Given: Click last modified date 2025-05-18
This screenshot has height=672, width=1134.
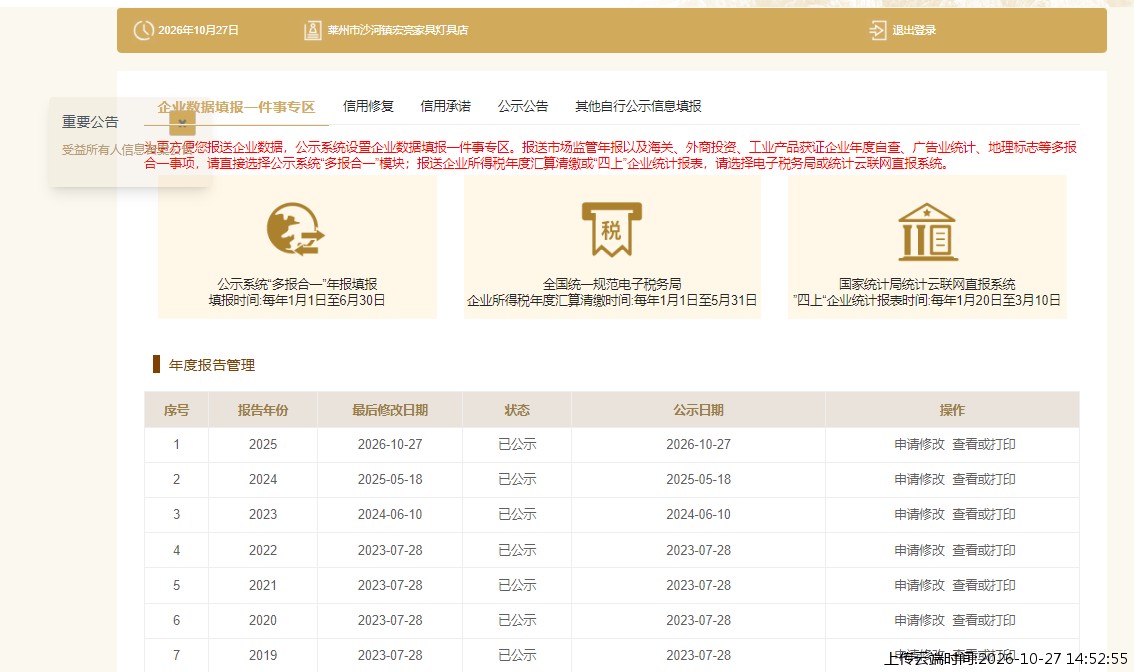Looking at the screenshot, I should click(390, 479).
